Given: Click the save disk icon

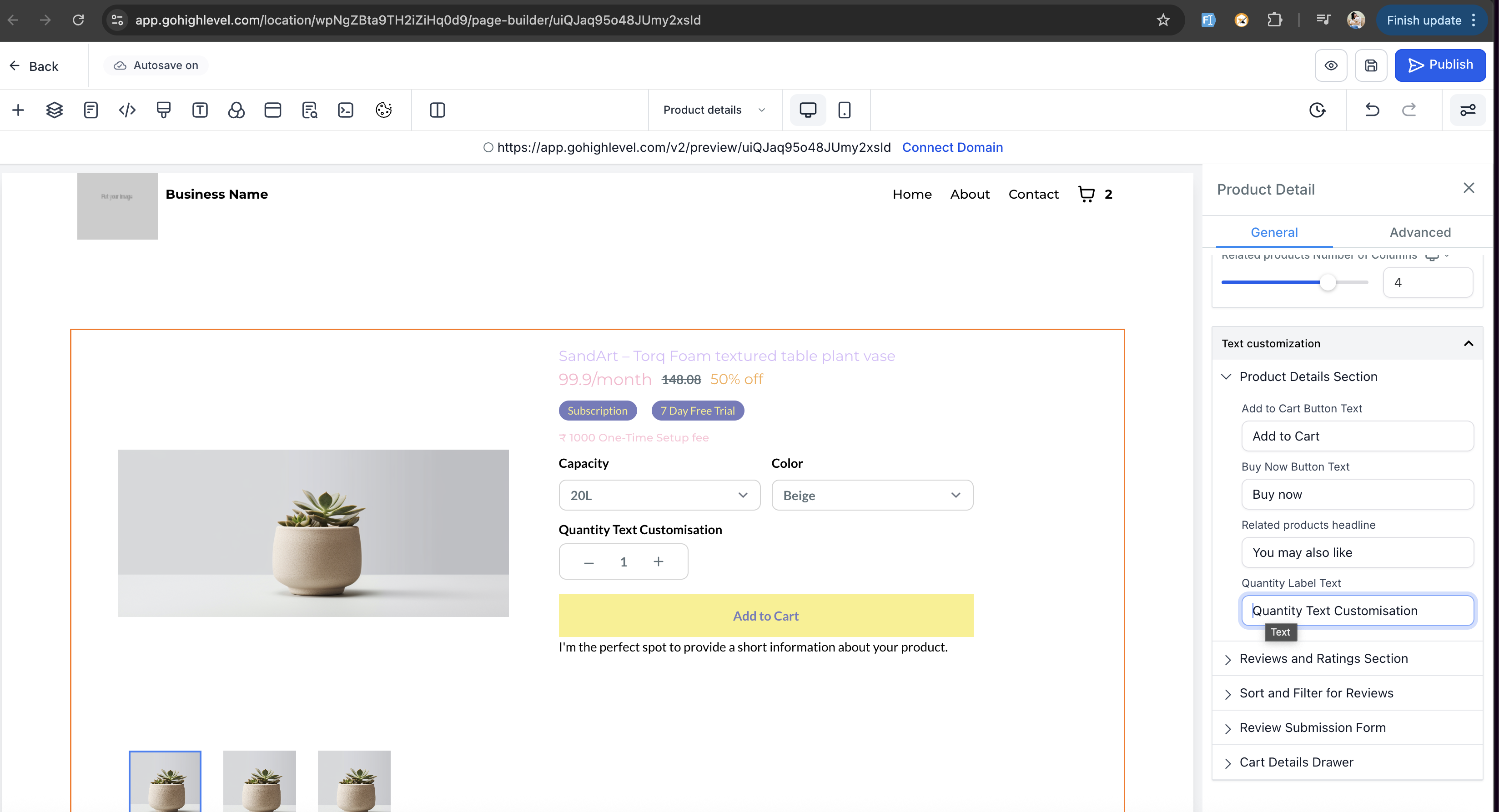Looking at the screenshot, I should [1370, 65].
